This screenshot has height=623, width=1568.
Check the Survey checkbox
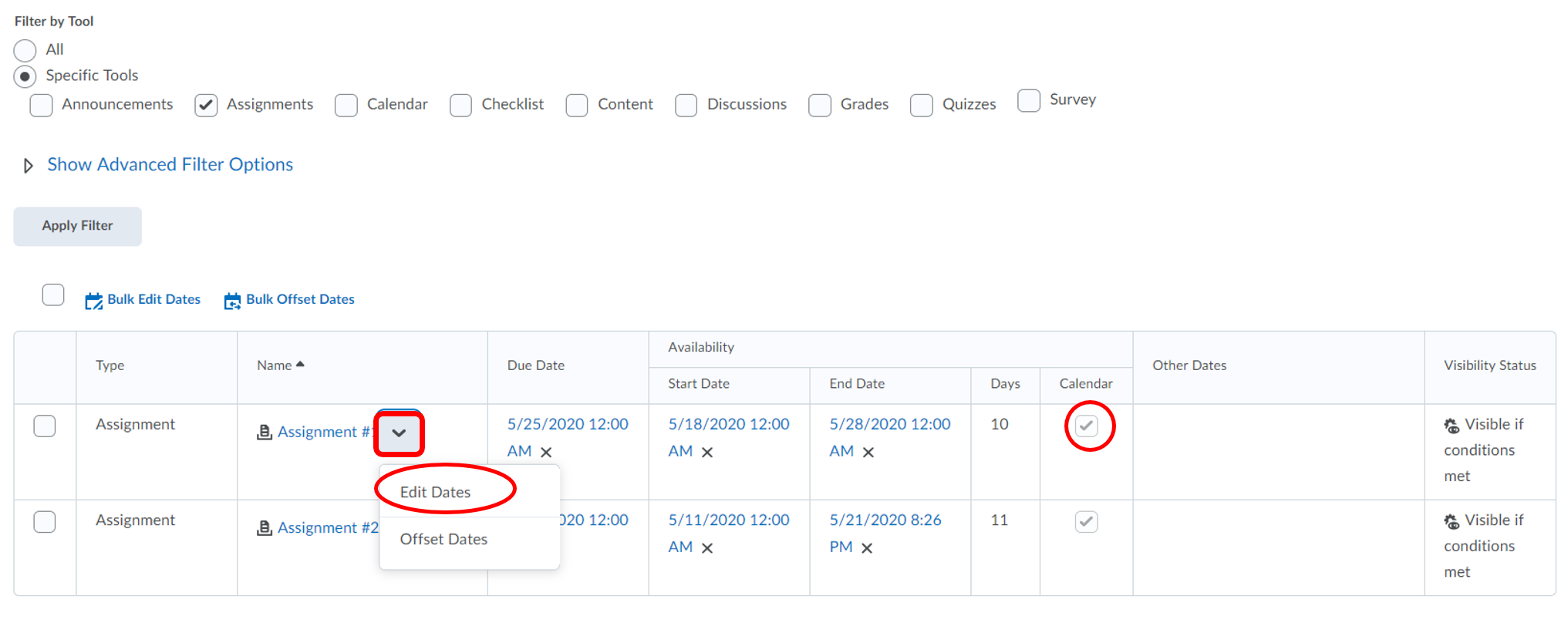coord(1029,100)
